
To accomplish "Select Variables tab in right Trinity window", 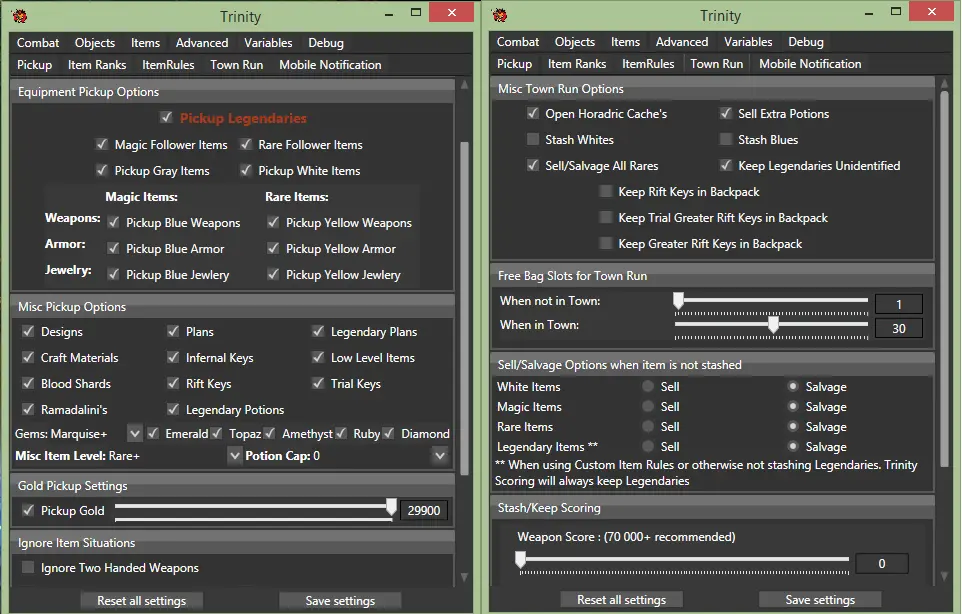I will [748, 42].
